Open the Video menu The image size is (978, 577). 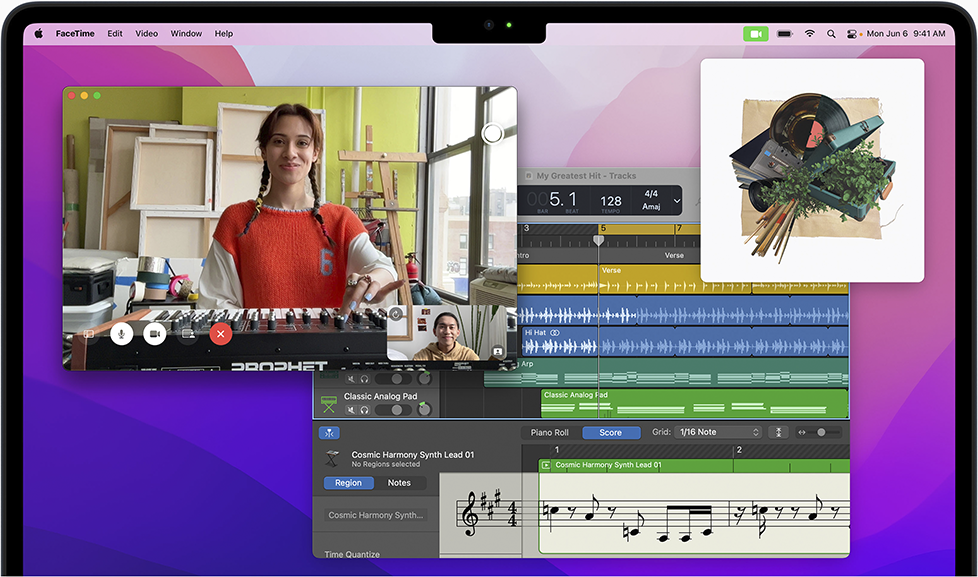(x=147, y=34)
